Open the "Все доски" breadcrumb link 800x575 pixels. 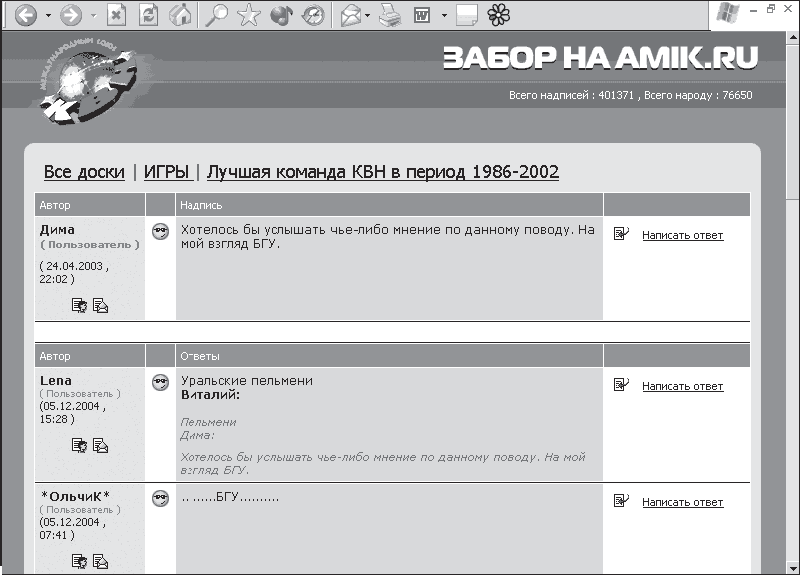click(84, 172)
